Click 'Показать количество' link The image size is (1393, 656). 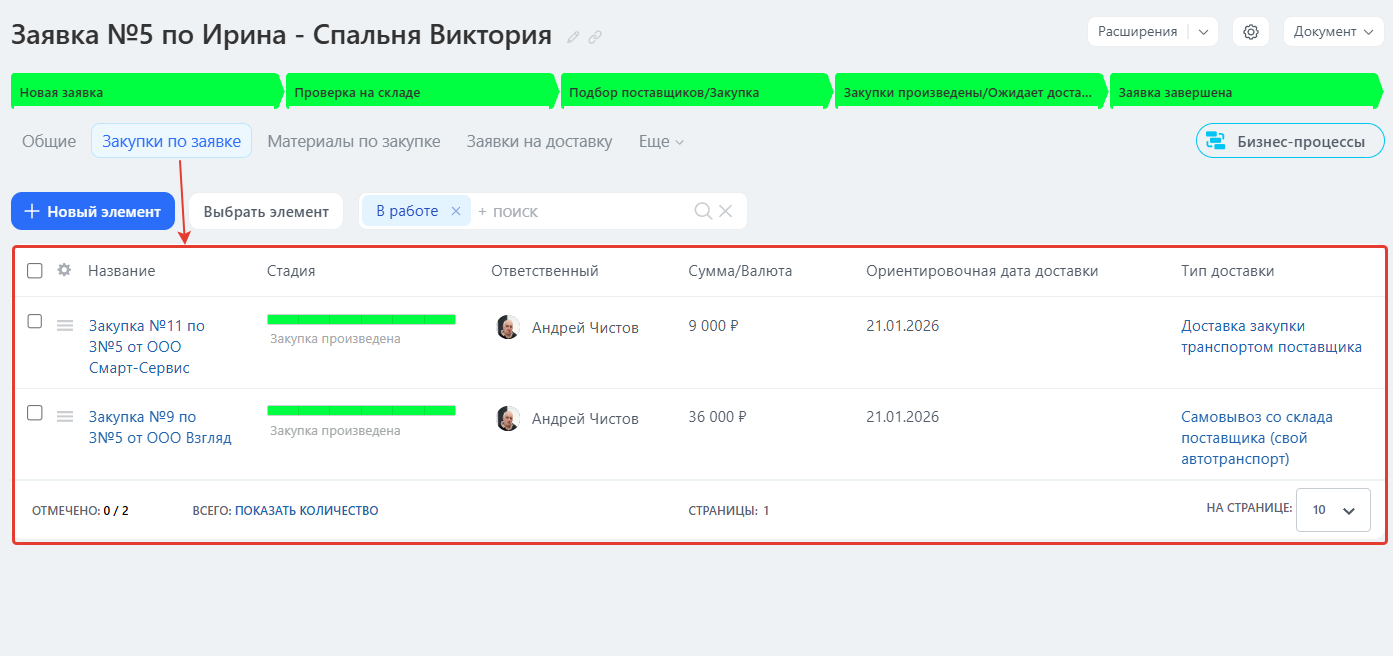306,511
